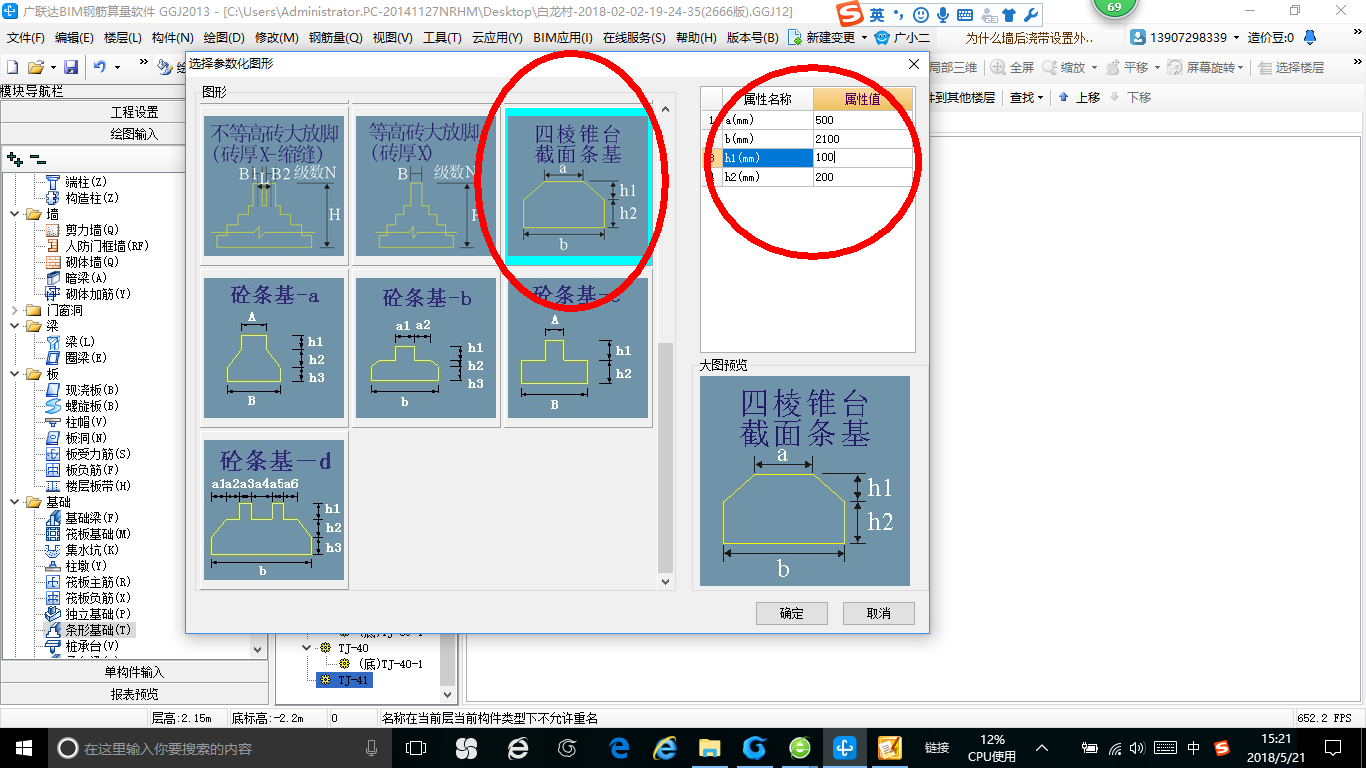Select 板受力筋(S) rebar item
The width and height of the screenshot is (1366, 768).
[97, 454]
